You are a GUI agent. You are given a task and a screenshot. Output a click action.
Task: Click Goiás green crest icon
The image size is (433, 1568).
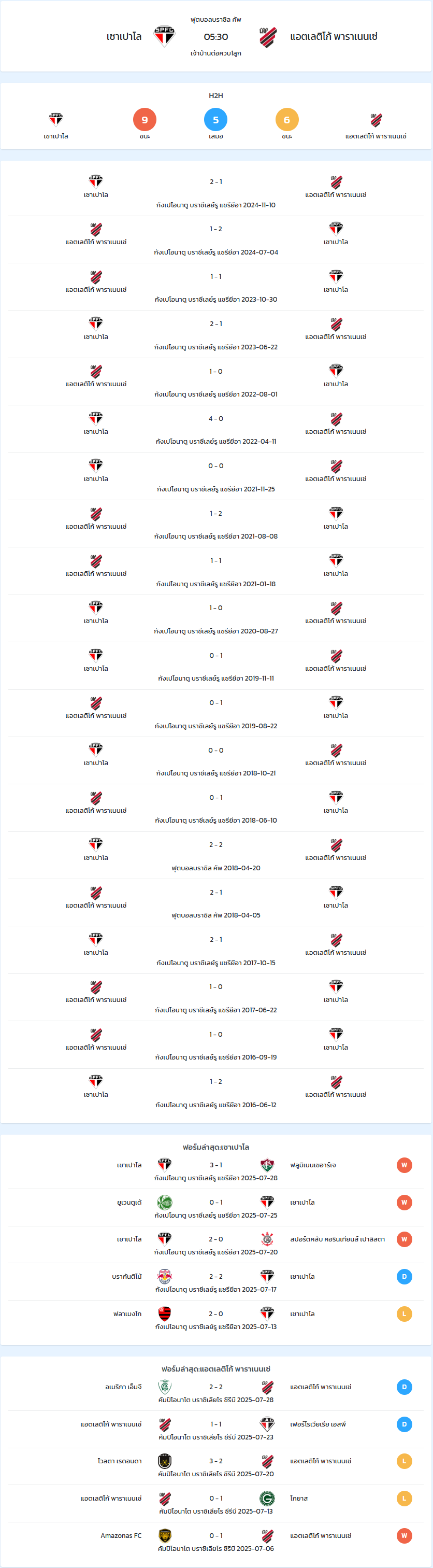[267, 1498]
